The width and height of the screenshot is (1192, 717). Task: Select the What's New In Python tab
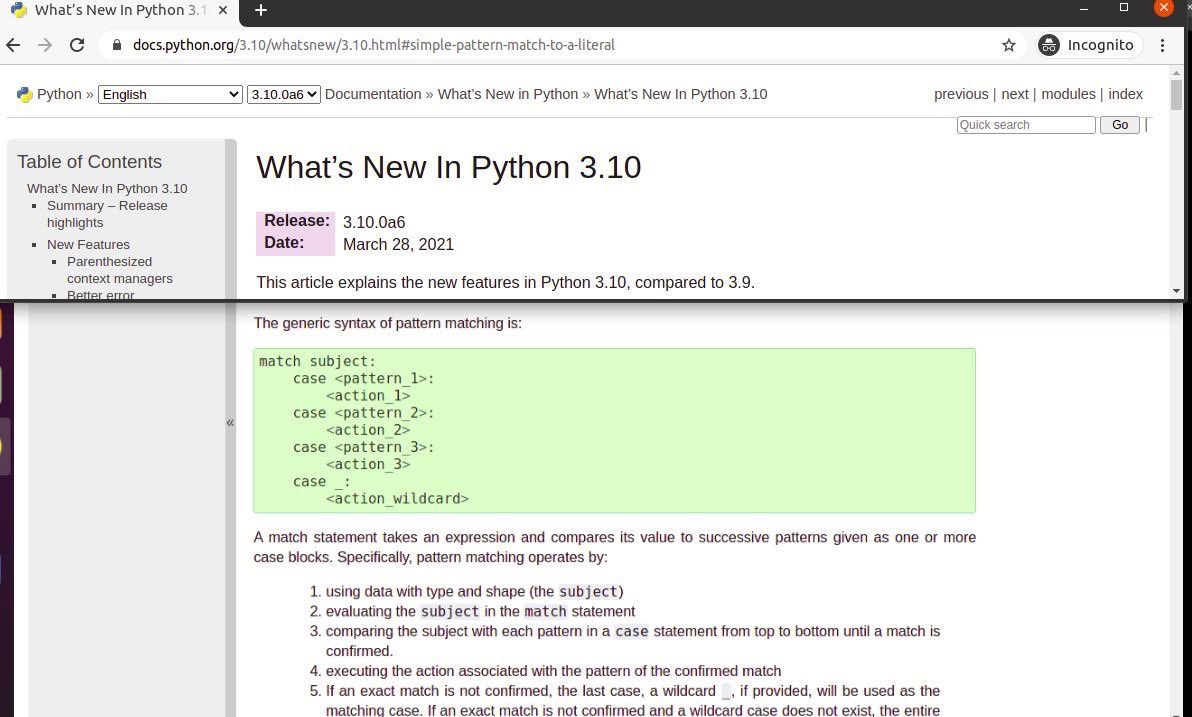point(119,10)
